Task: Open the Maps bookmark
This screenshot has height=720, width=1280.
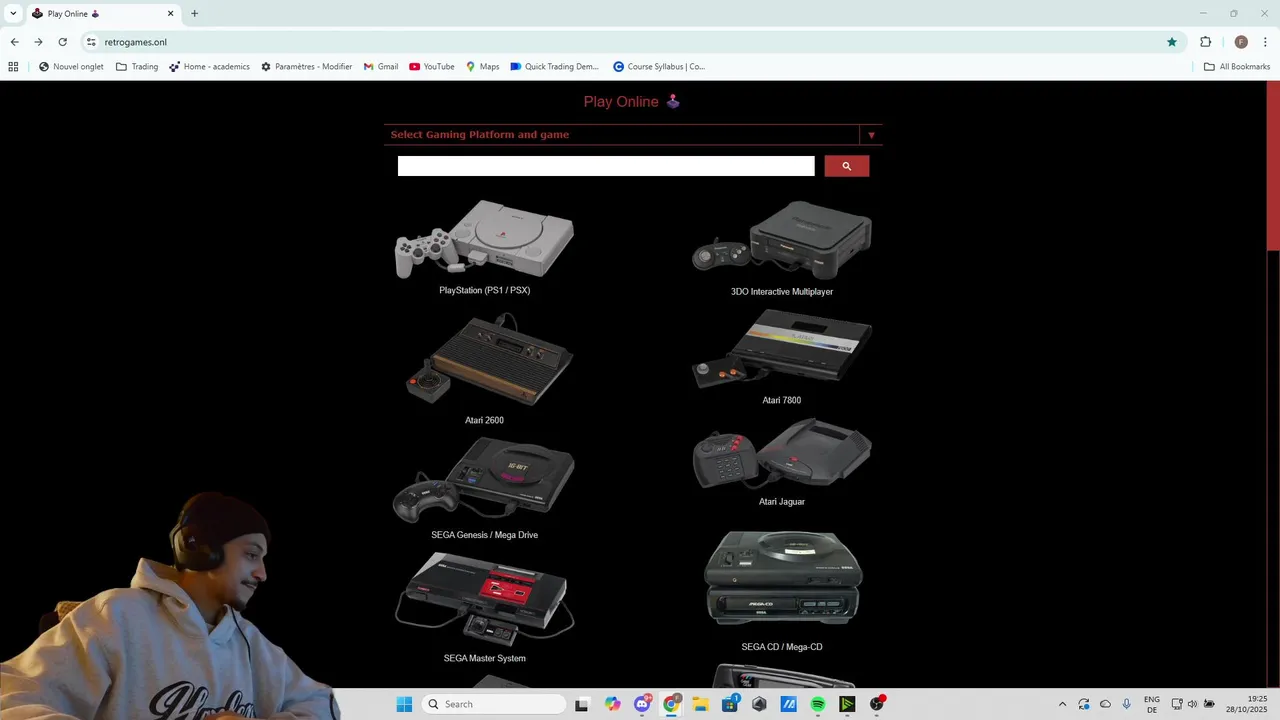Action: click(x=482, y=67)
